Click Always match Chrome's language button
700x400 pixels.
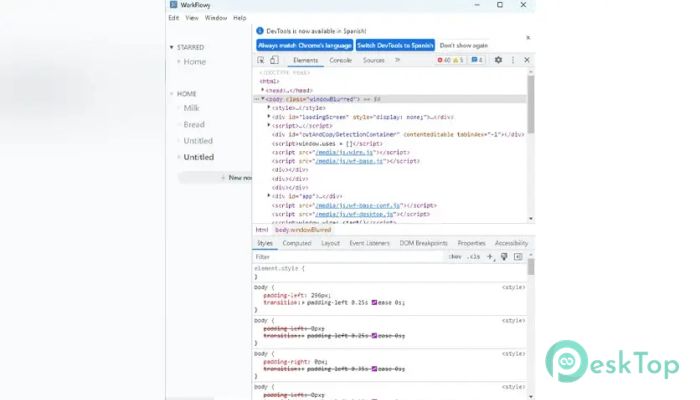(303, 45)
